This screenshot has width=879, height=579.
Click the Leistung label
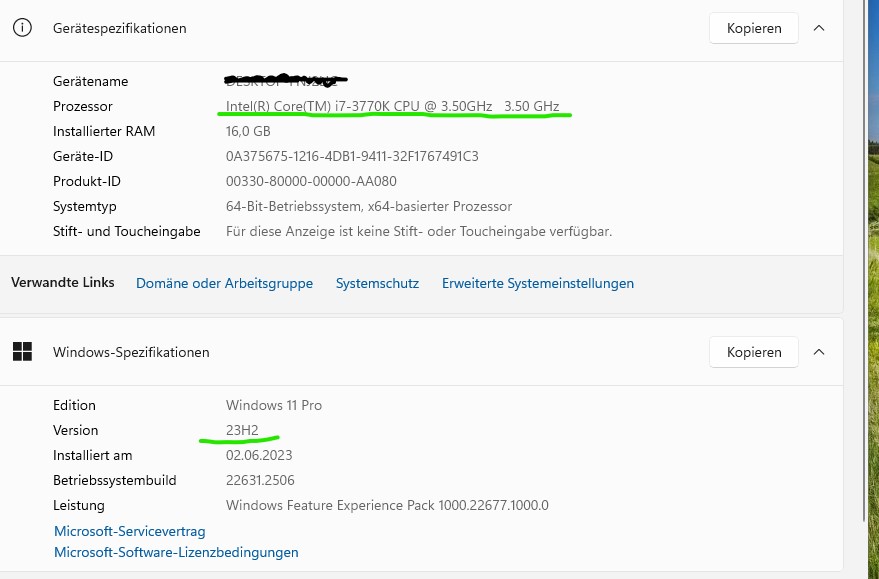(x=78, y=505)
